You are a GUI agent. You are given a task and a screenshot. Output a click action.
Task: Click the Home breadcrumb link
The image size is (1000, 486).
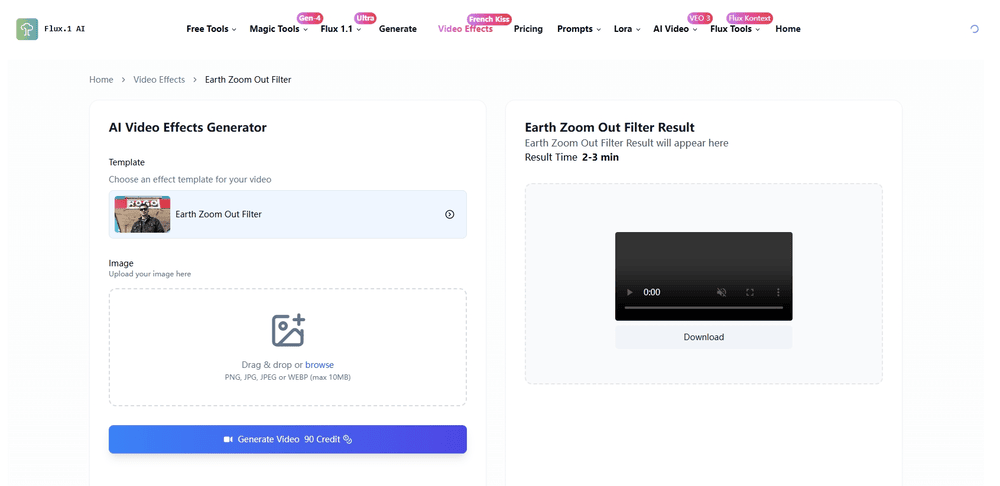coord(101,79)
